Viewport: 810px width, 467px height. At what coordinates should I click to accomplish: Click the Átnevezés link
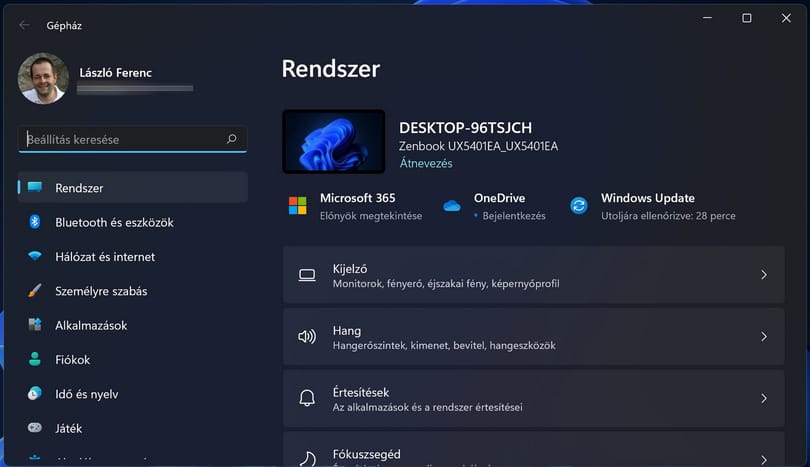click(426, 163)
